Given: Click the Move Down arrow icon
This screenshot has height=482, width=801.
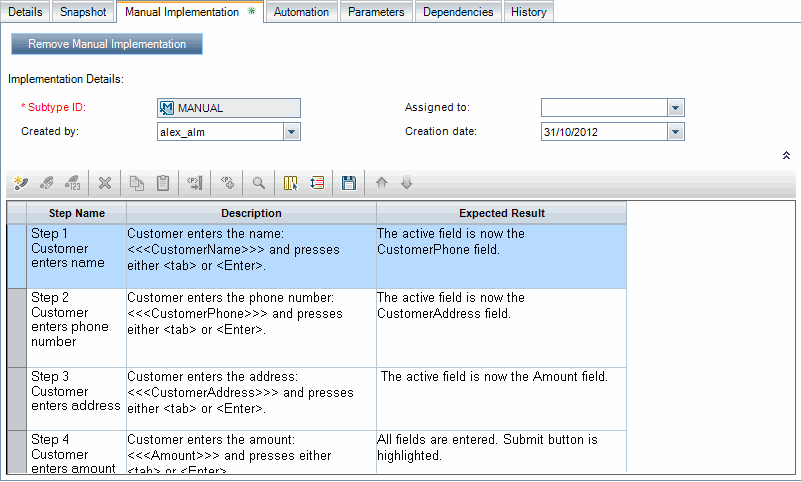Looking at the screenshot, I should [406, 183].
